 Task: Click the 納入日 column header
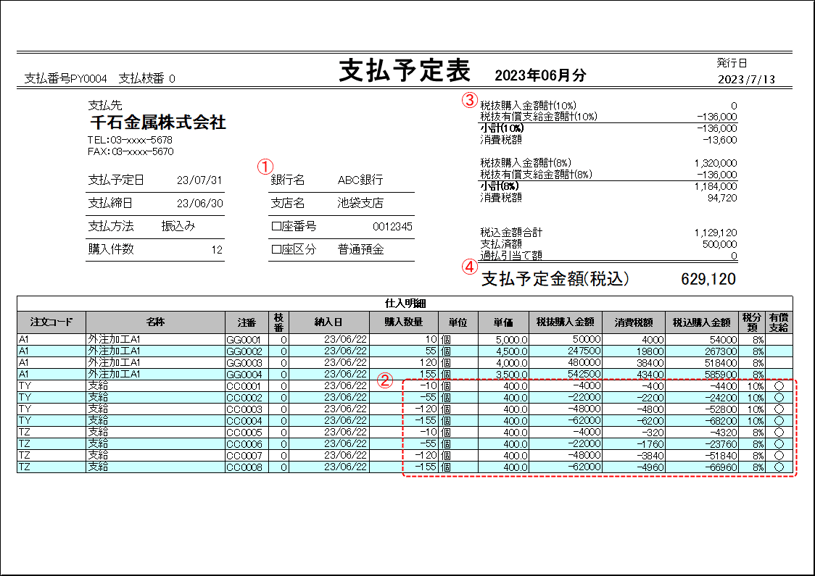[x=329, y=322]
